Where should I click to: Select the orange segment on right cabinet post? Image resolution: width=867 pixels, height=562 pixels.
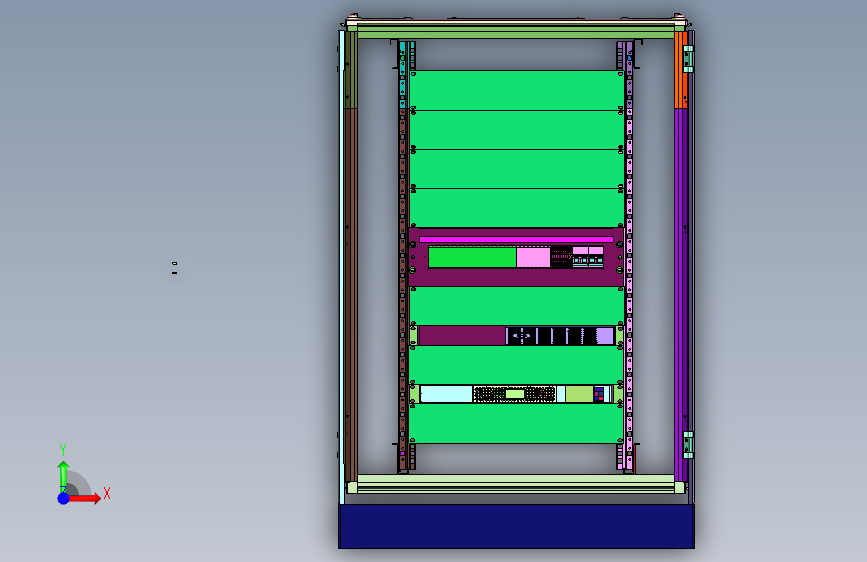(x=681, y=70)
